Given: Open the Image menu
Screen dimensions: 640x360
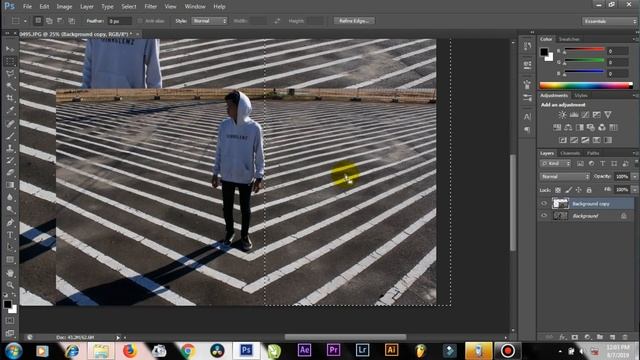Looking at the screenshot, I should [x=64, y=7].
